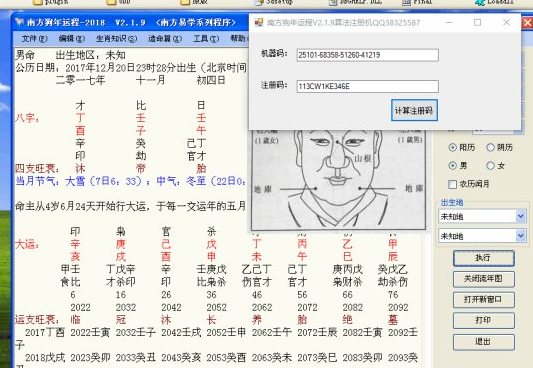Click the 二零一七年 lunar year text
This screenshot has width=533, height=368.
81,80
